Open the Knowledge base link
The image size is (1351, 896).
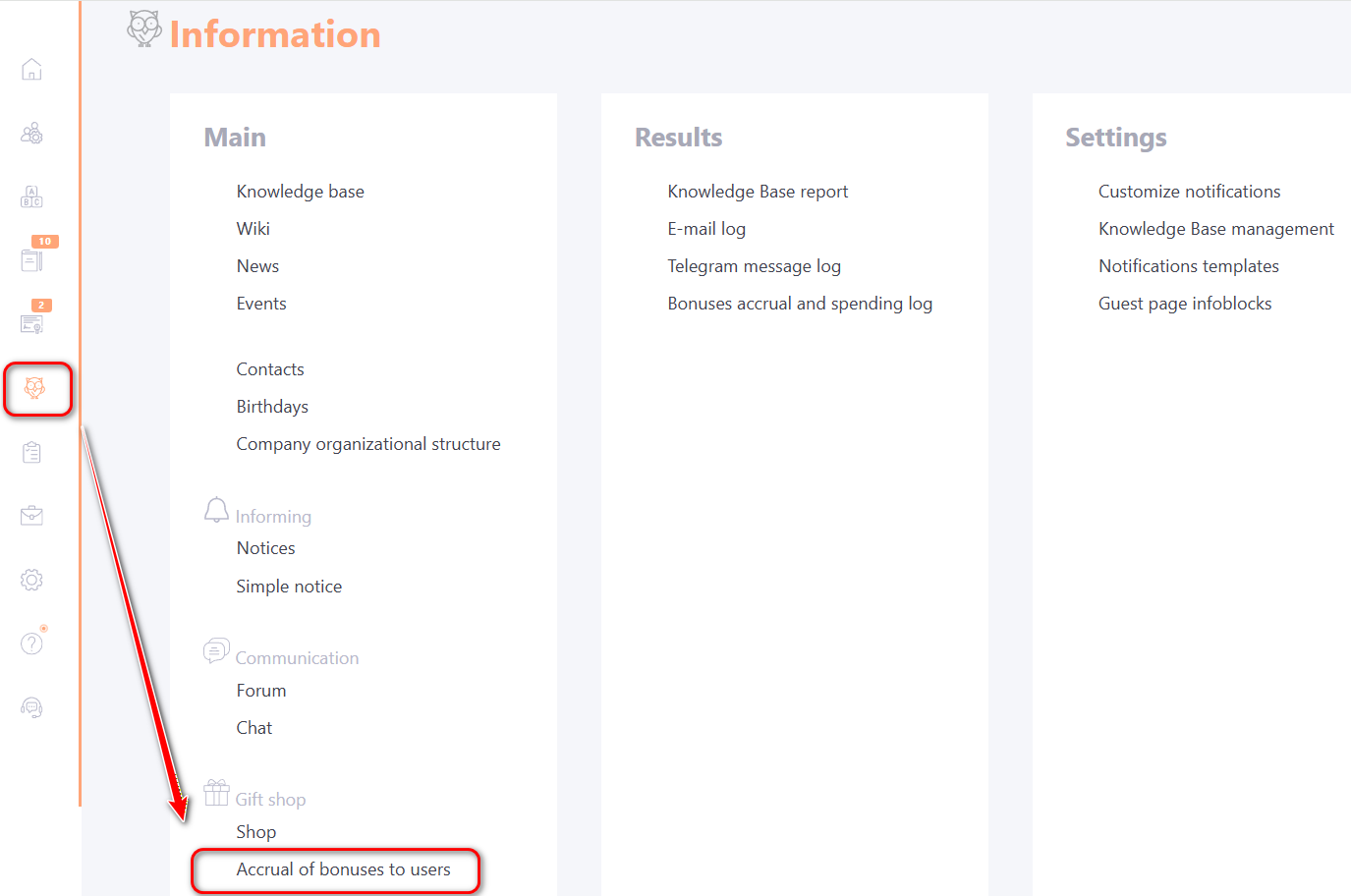click(300, 192)
